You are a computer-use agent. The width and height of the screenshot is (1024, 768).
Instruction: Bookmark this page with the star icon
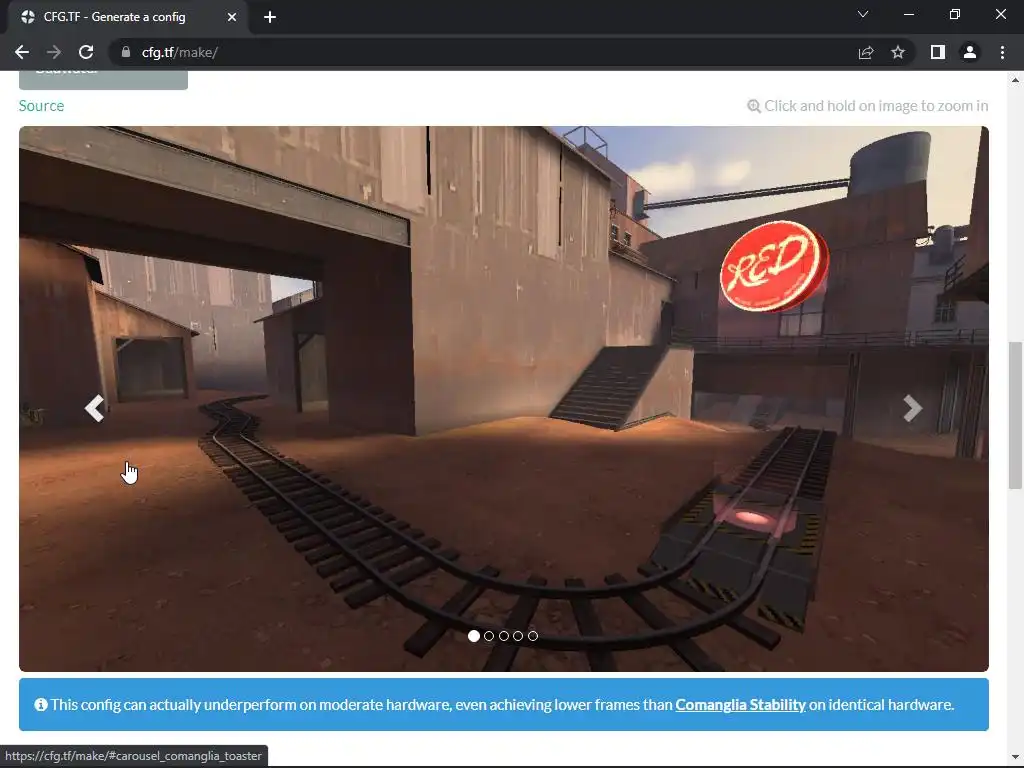(898, 52)
